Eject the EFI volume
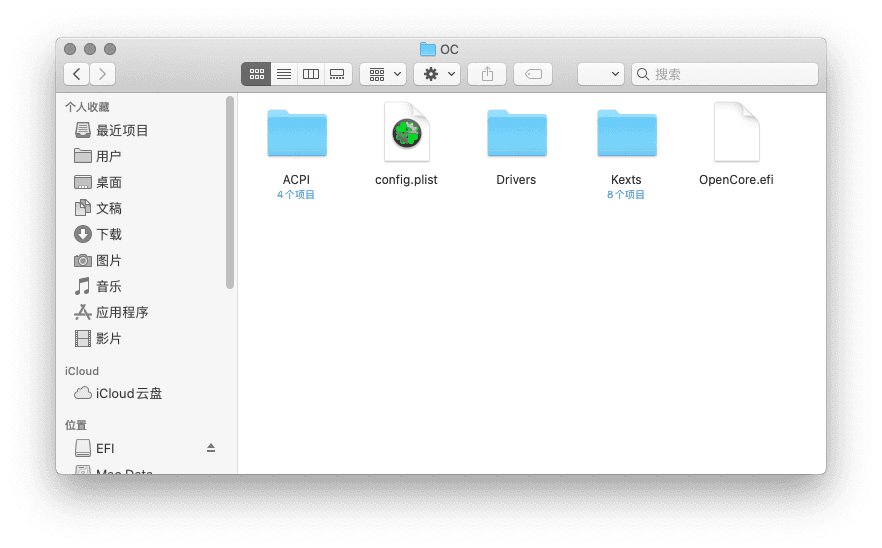Viewport: 882px width, 548px height. 211,448
